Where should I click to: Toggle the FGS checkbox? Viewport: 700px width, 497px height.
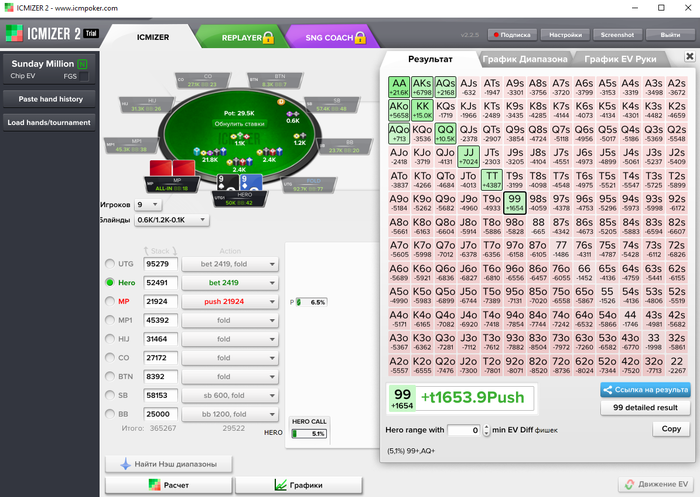pyautogui.click(x=83, y=76)
